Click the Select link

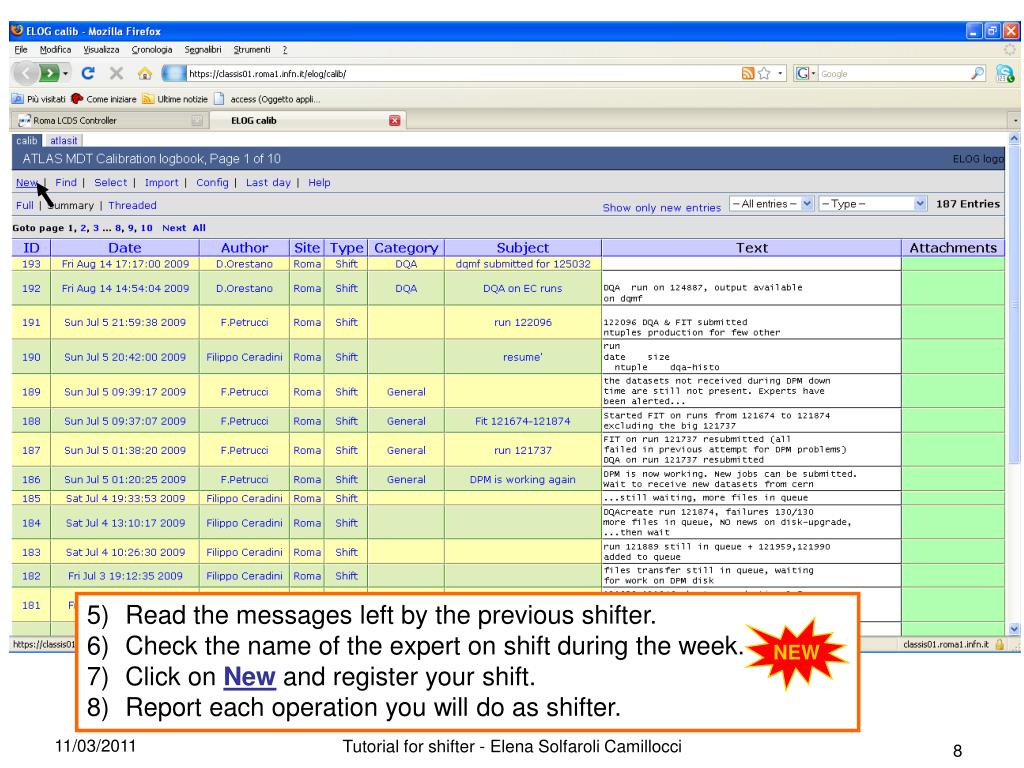(110, 183)
